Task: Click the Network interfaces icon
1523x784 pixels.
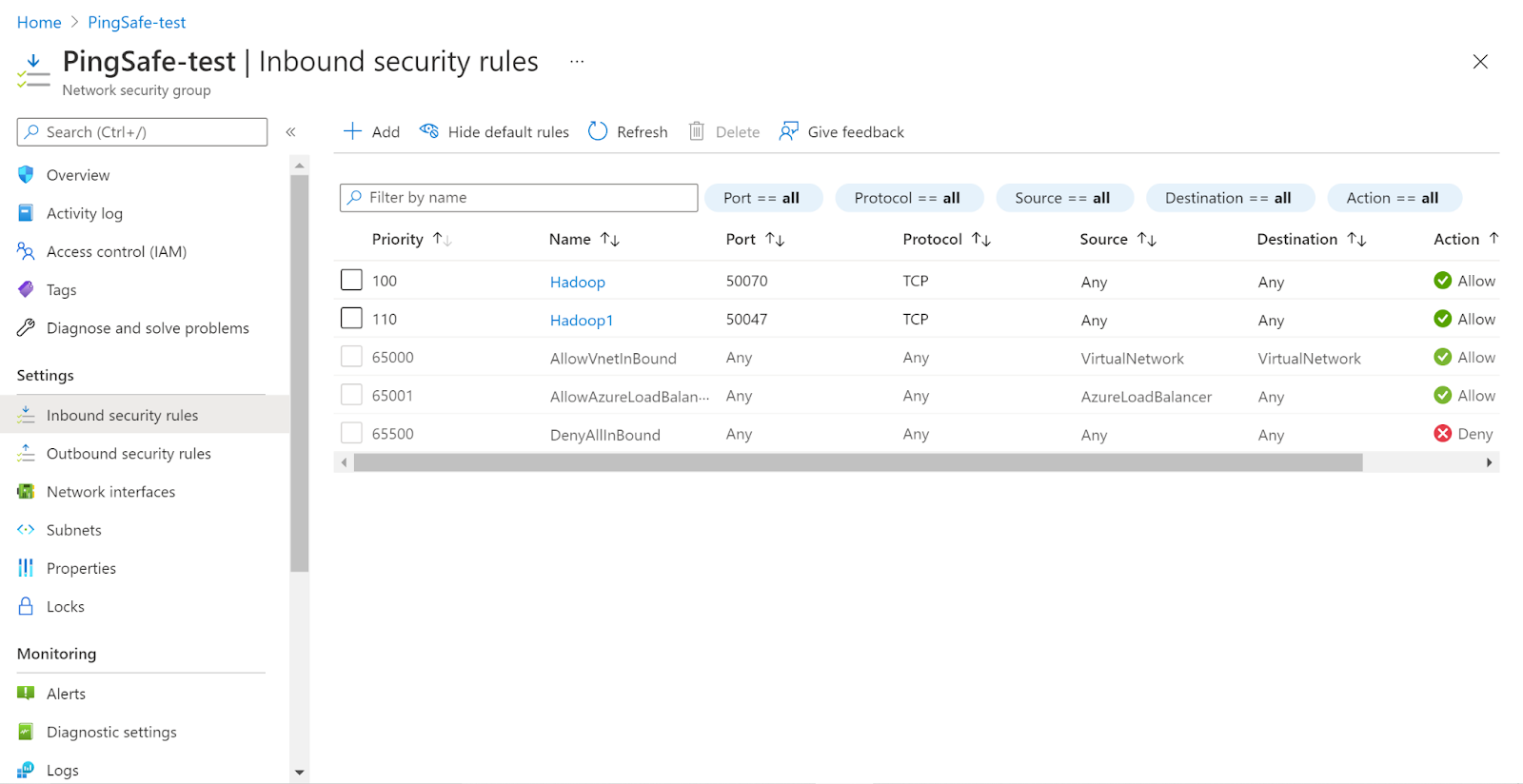Action: 26,492
